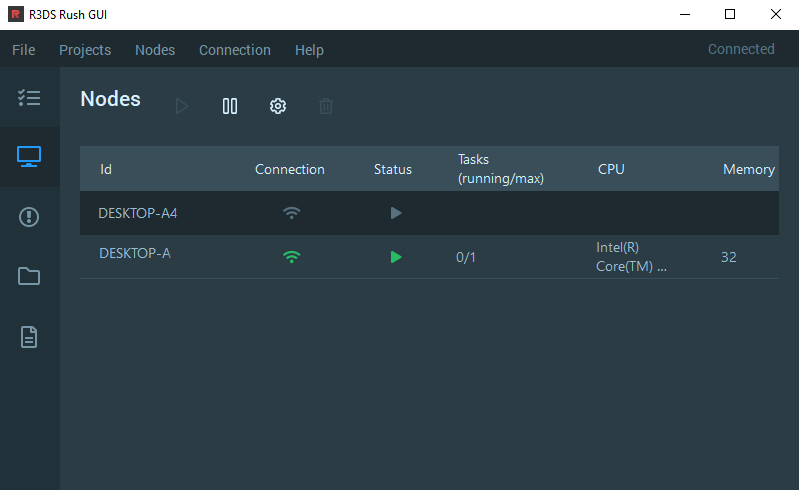Click the 0/1 tasks value
Viewport: 799px width, 490px height.
pyautogui.click(x=466, y=257)
